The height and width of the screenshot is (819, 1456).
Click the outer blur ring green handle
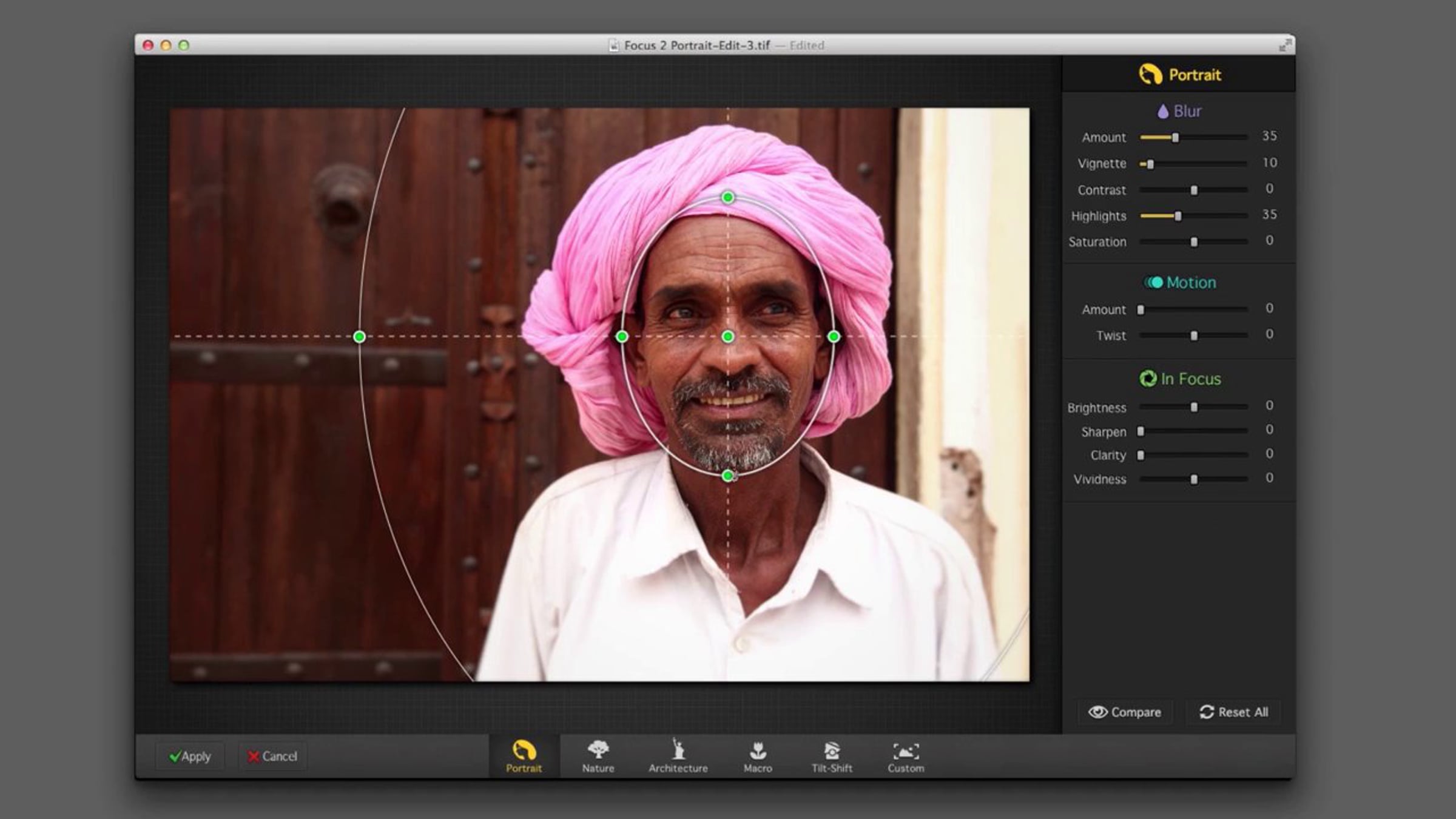point(359,337)
